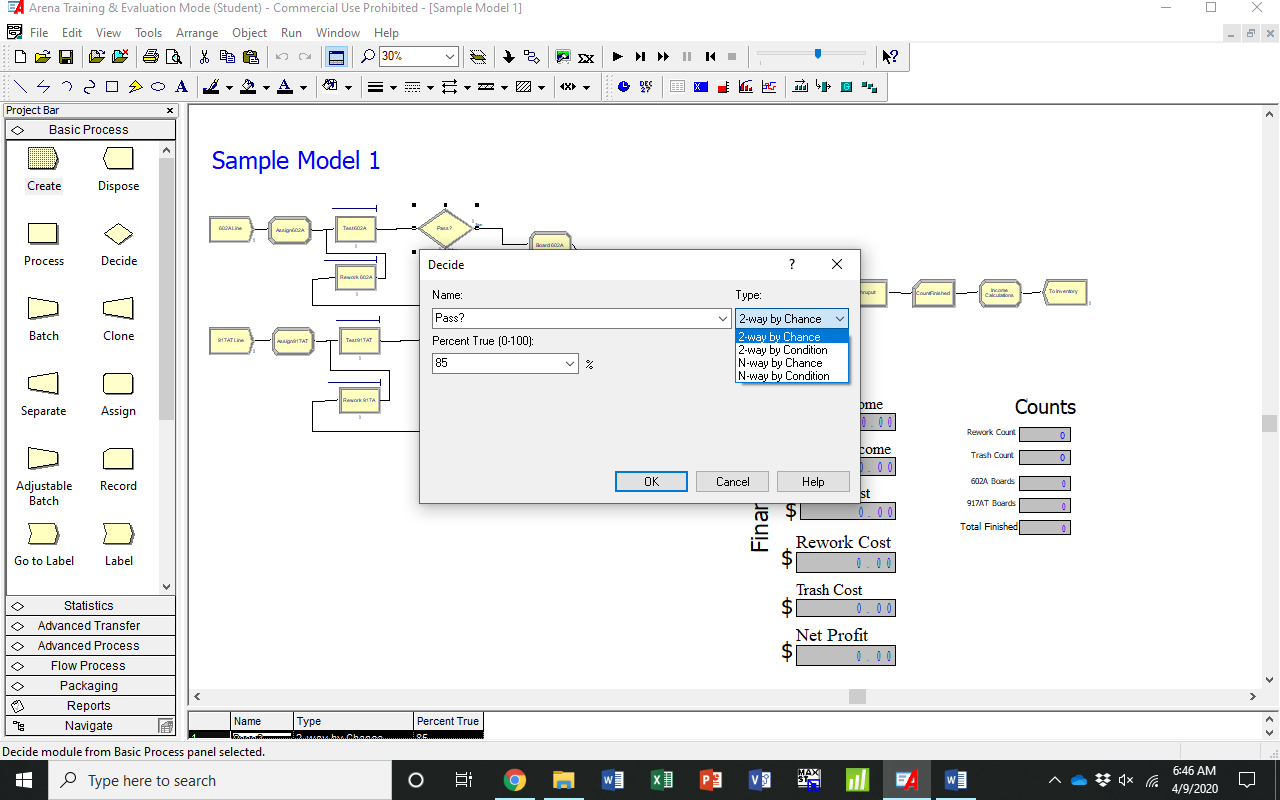Open the Tools menu
This screenshot has height=800, width=1280.
click(x=148, y=33)
